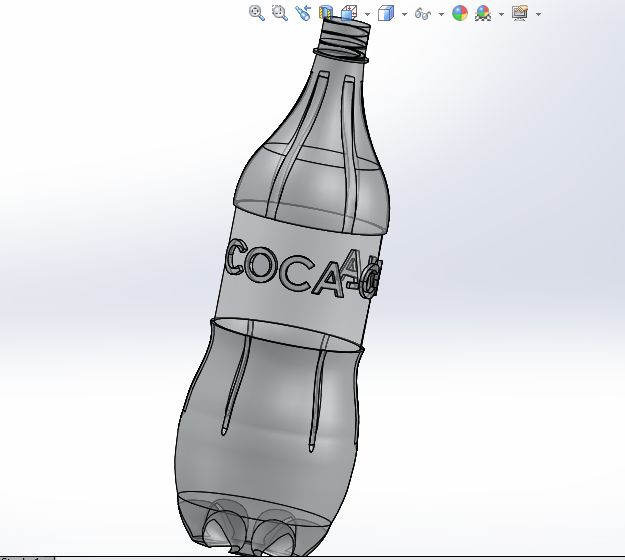The width and height of the screenshot is (625, 560).
Task: Click the Apply Scene icon
Action: 483,13
